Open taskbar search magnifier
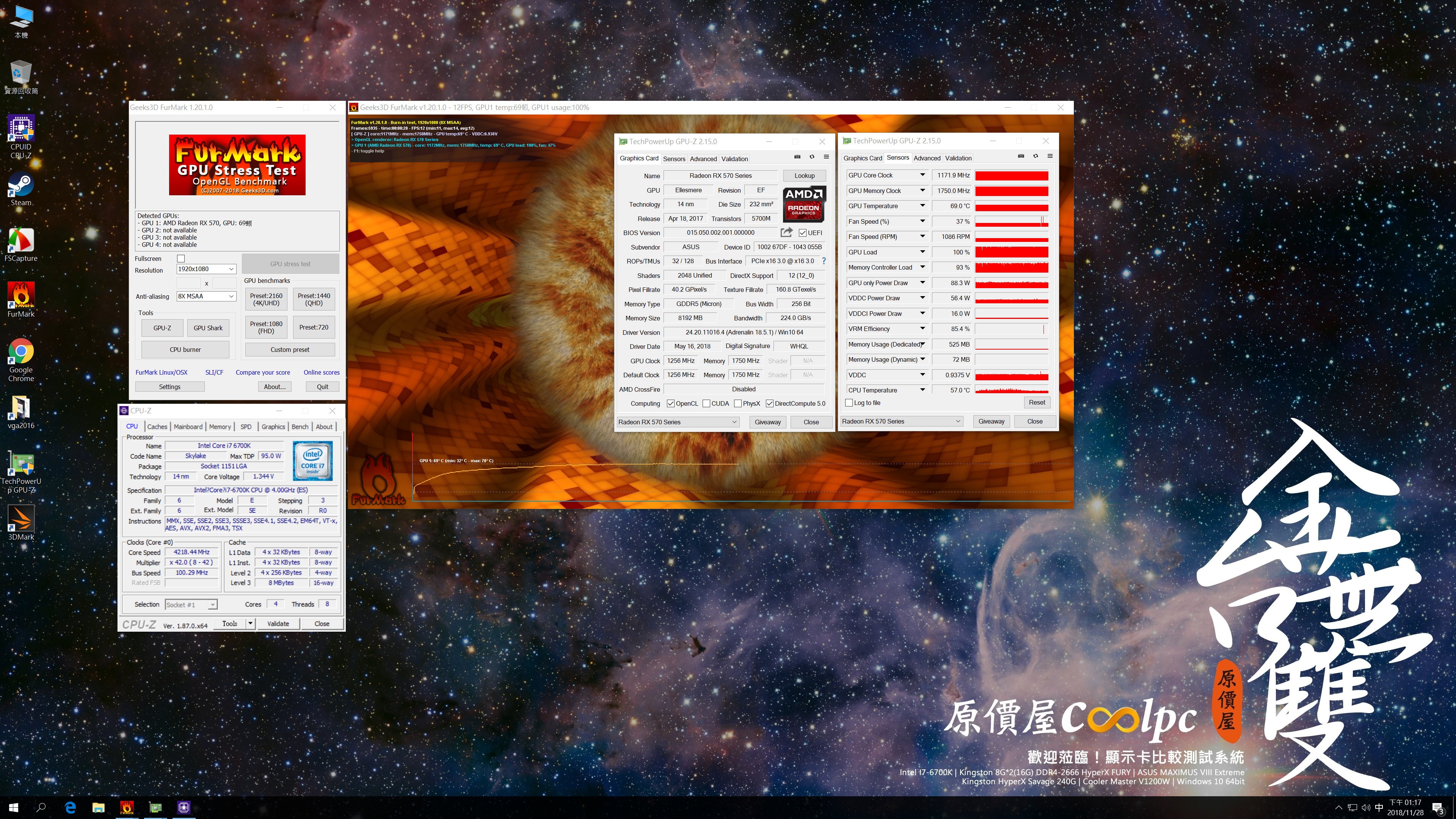The width and height of the screenshot is (1456, 819). (x=41, y=807)
